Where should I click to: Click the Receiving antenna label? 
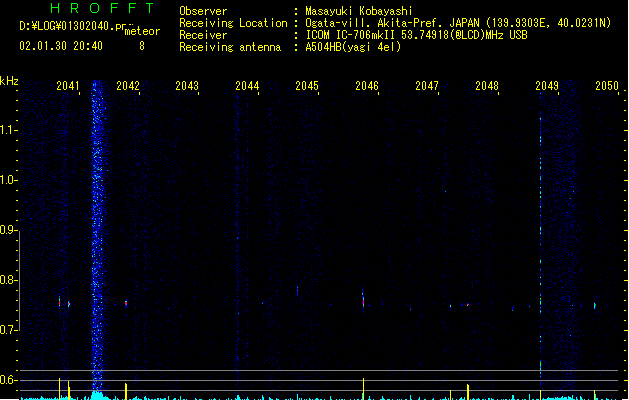(x=230, y=47)
